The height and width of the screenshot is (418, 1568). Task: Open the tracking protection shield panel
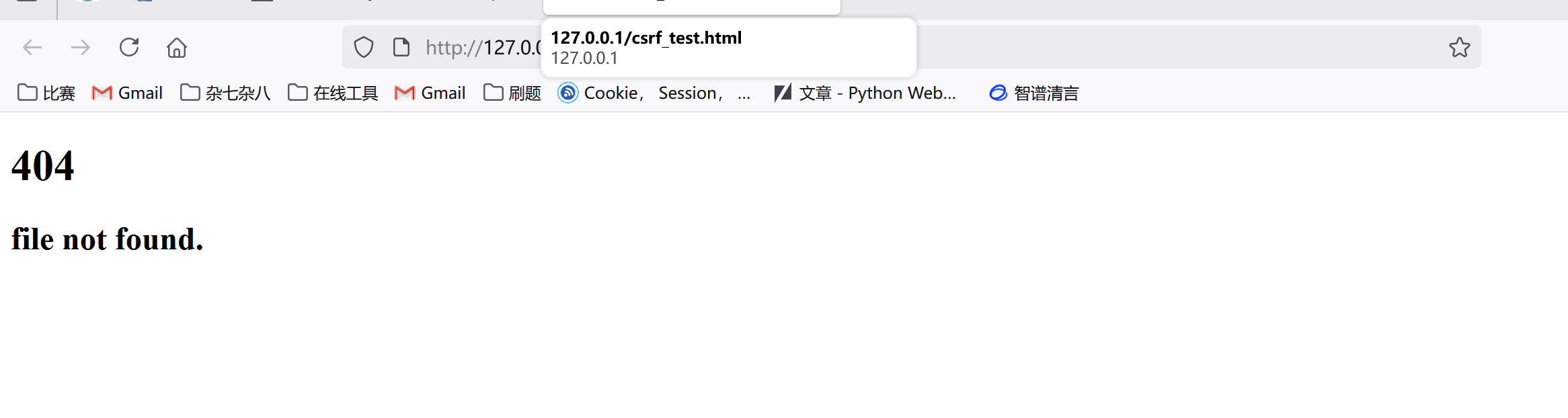point(364,48)
